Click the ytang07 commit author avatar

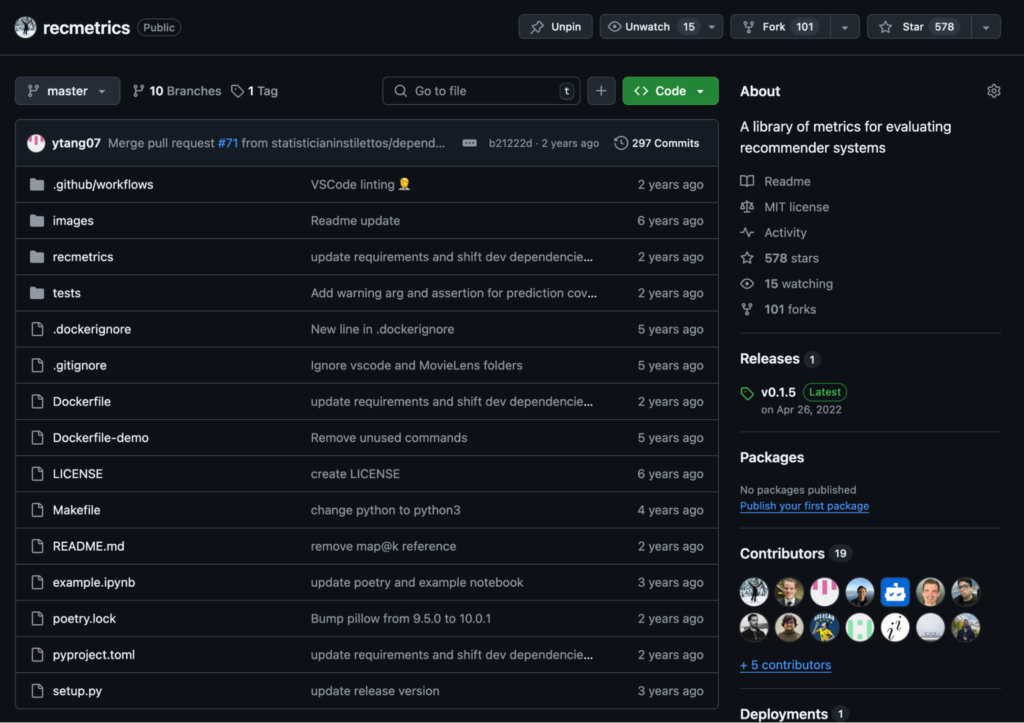[x=36, y=143]
